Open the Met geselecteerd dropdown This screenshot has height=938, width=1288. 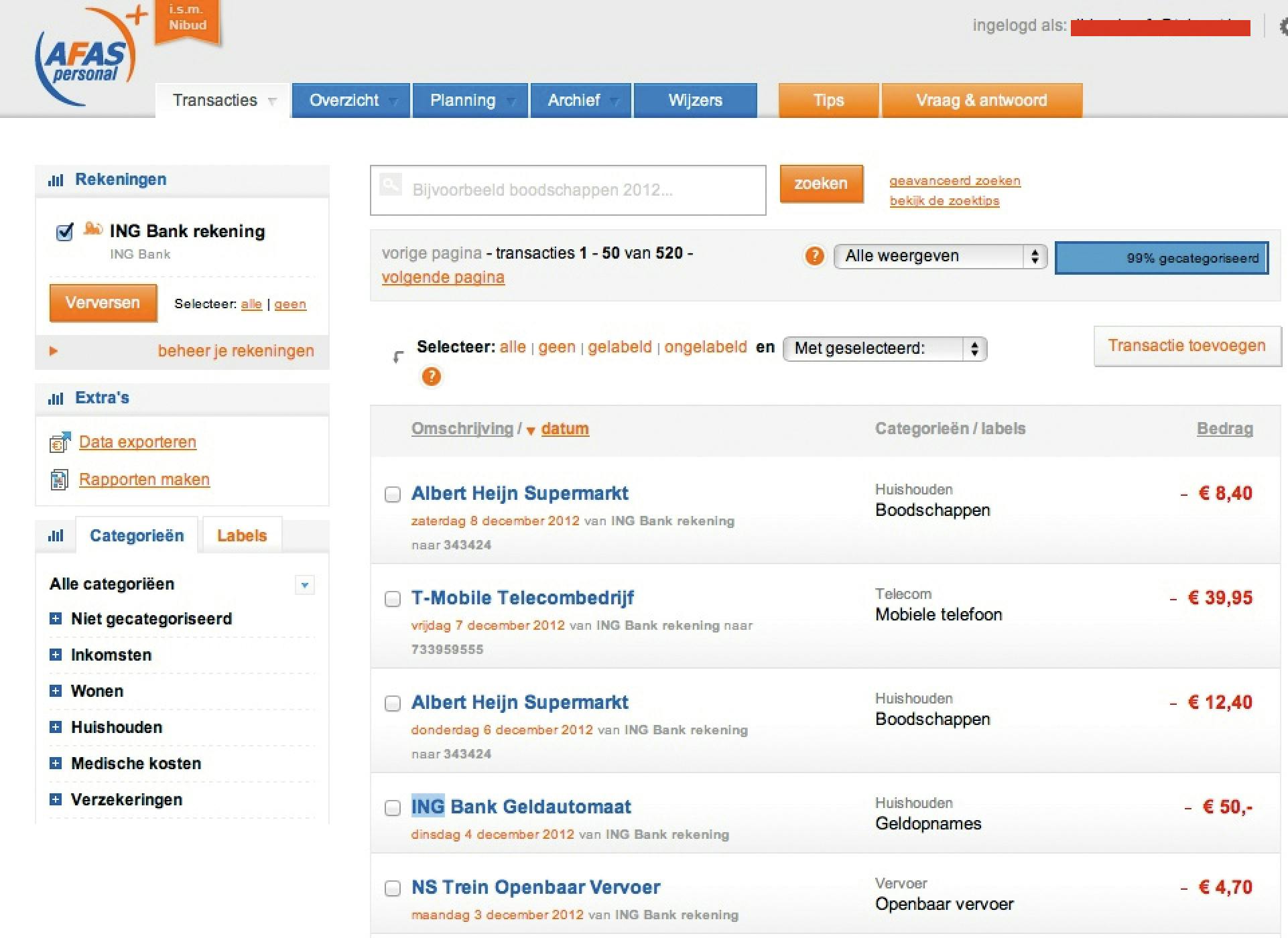coord(885,348)
